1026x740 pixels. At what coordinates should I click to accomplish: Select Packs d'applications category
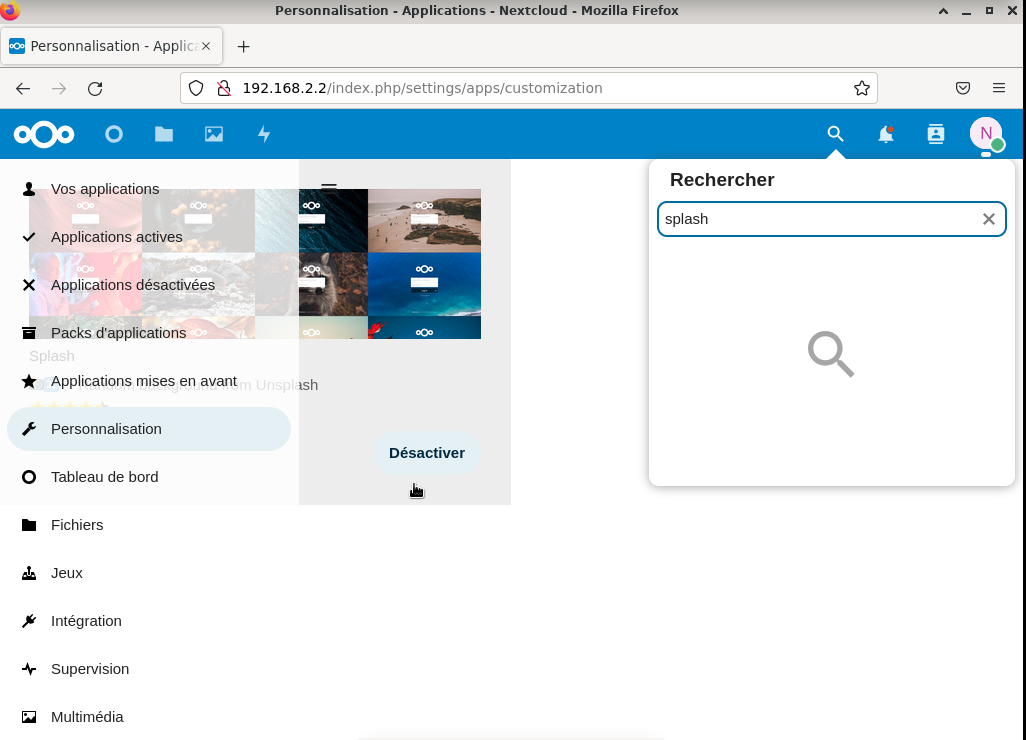tap(149, 333)
